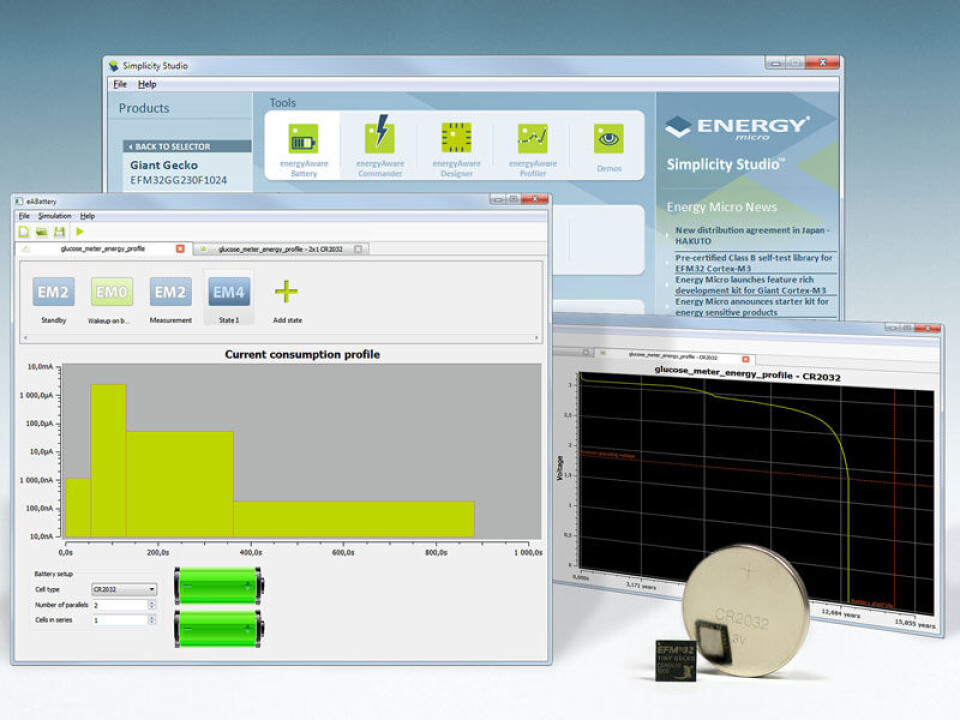Open Help menu in Simplicity Studio
Viewport: 960px width, 720px height.
[x=147, y=84]
